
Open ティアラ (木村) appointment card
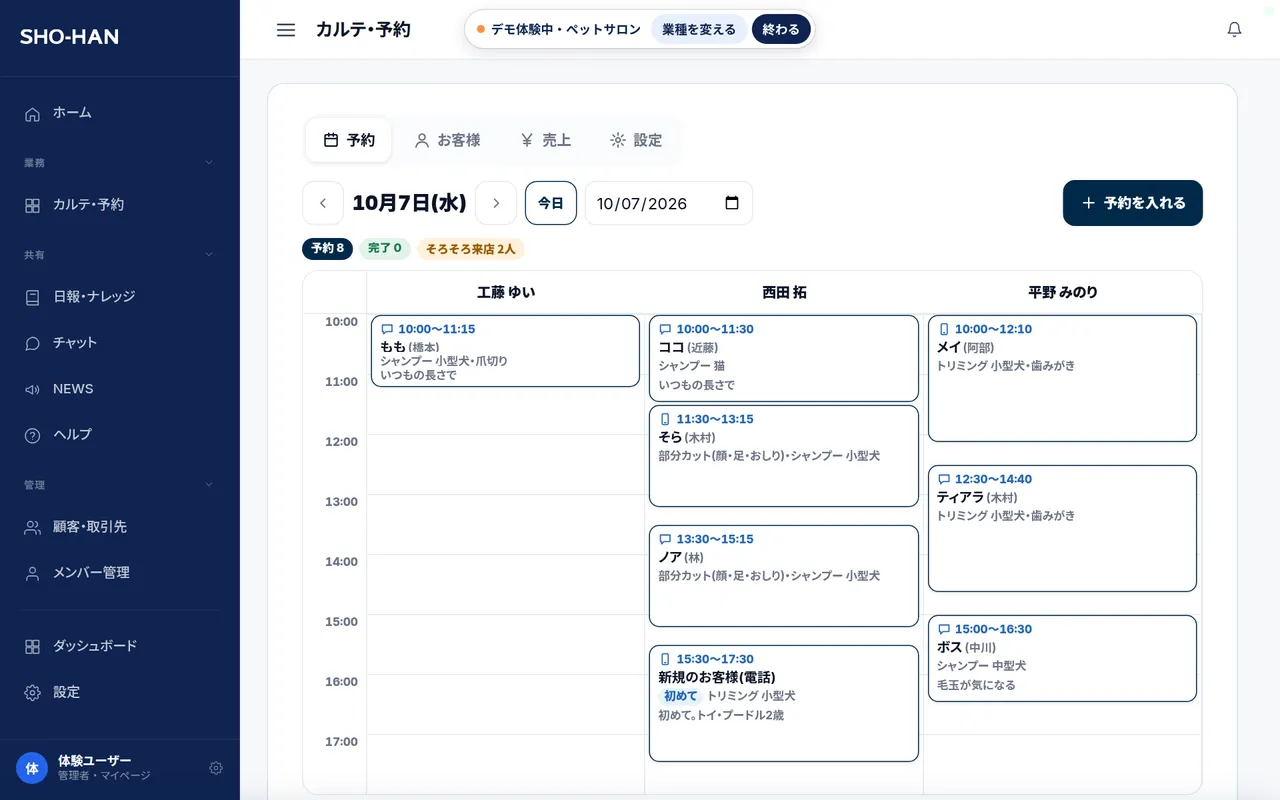click(1062, 528)
